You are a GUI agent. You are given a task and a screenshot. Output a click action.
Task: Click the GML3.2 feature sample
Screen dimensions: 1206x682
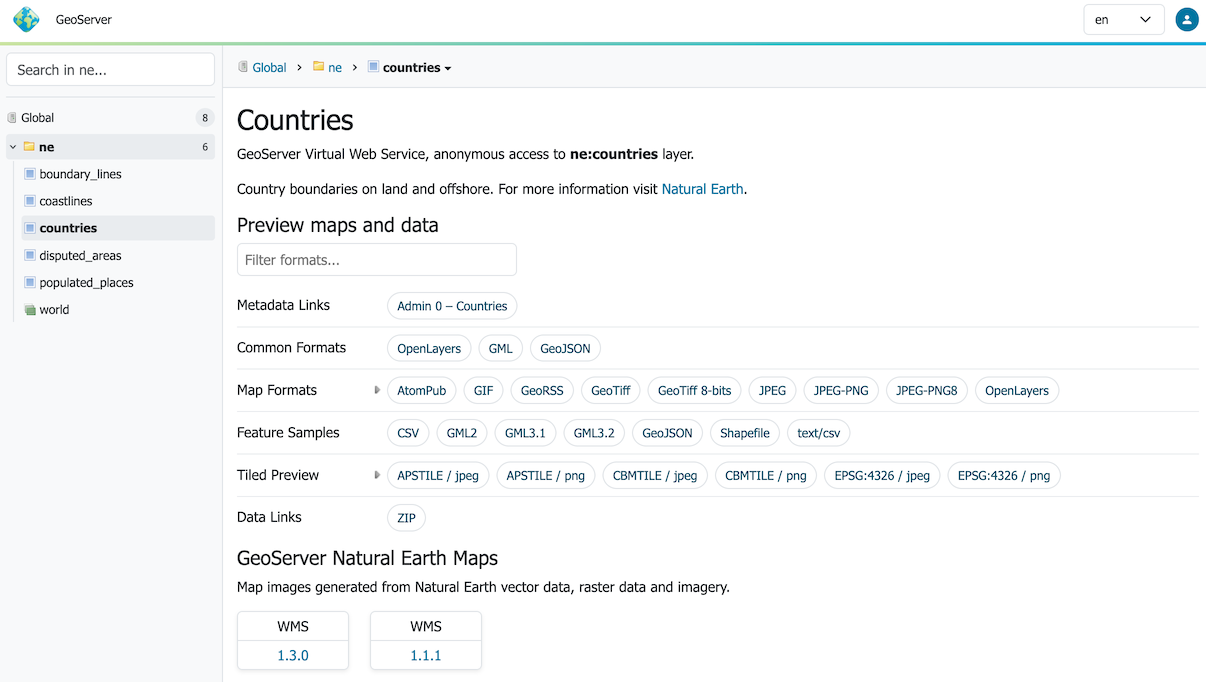click(595, 433)
